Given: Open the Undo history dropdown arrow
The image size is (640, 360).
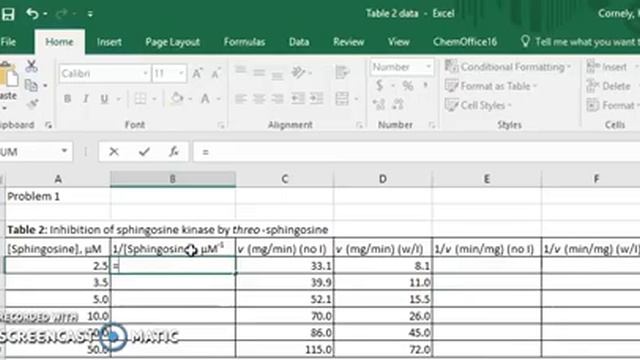Looking at the screenshot, I should pyautogui.click(x=45, y=14).
